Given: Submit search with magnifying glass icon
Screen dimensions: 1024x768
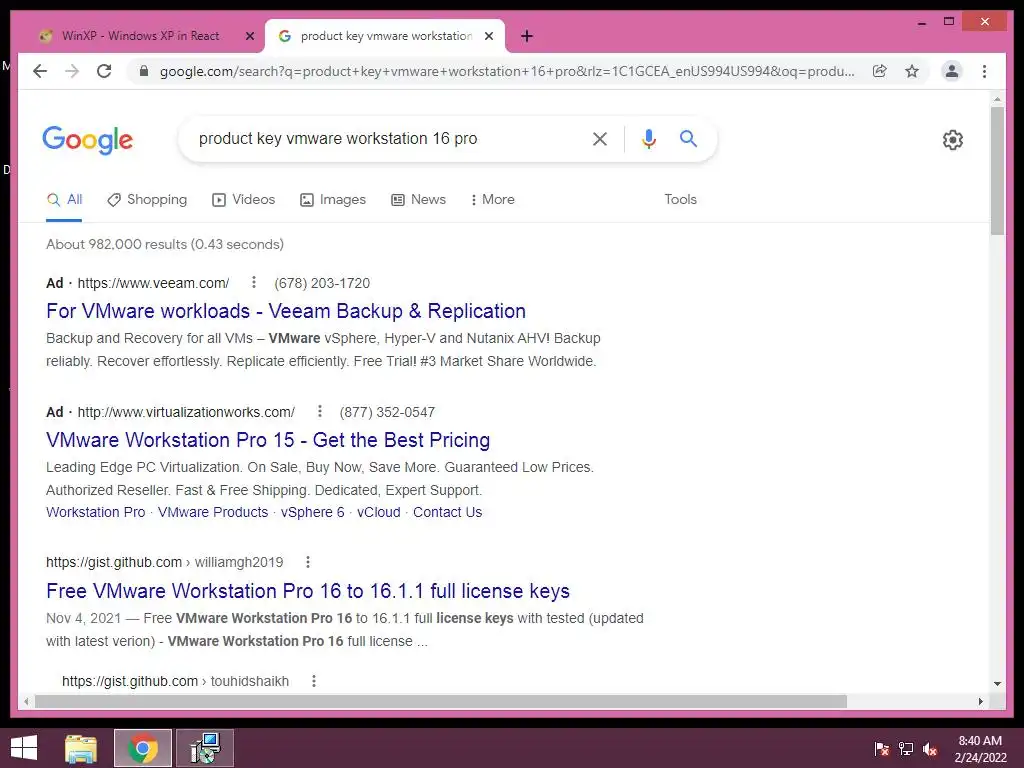Looking at the screenshot, I should [x=688, y=138].
